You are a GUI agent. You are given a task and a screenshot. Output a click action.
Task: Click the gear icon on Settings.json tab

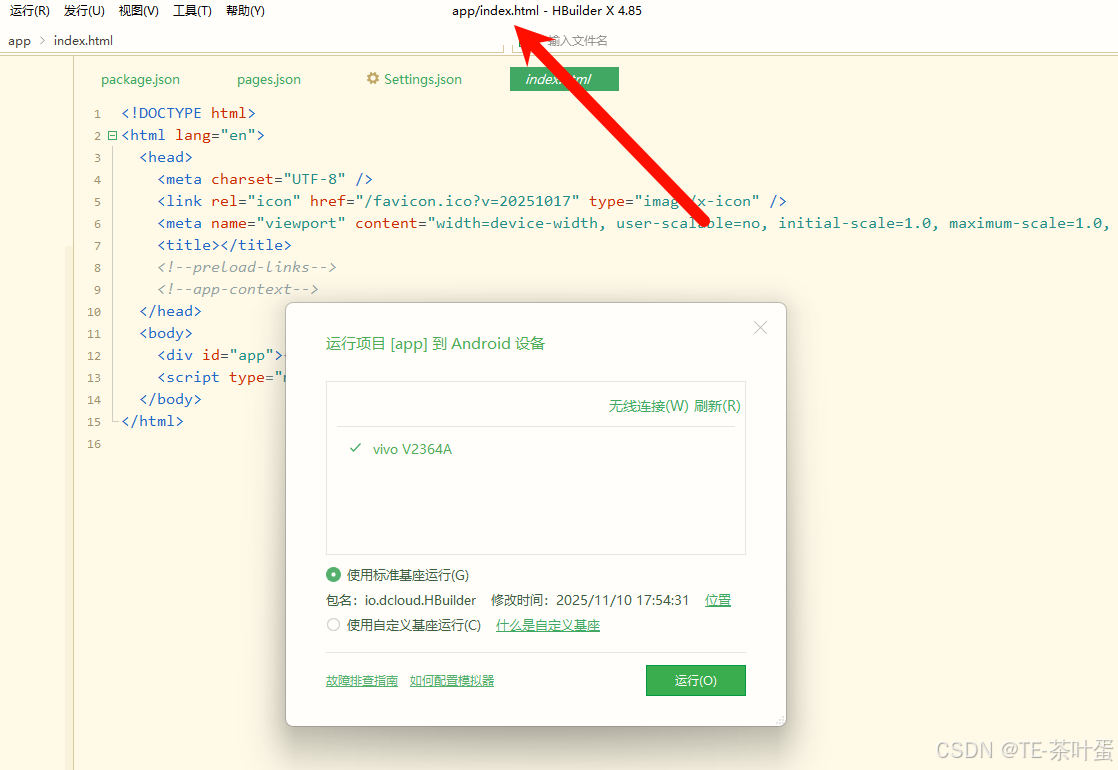[x=373, y=78]
